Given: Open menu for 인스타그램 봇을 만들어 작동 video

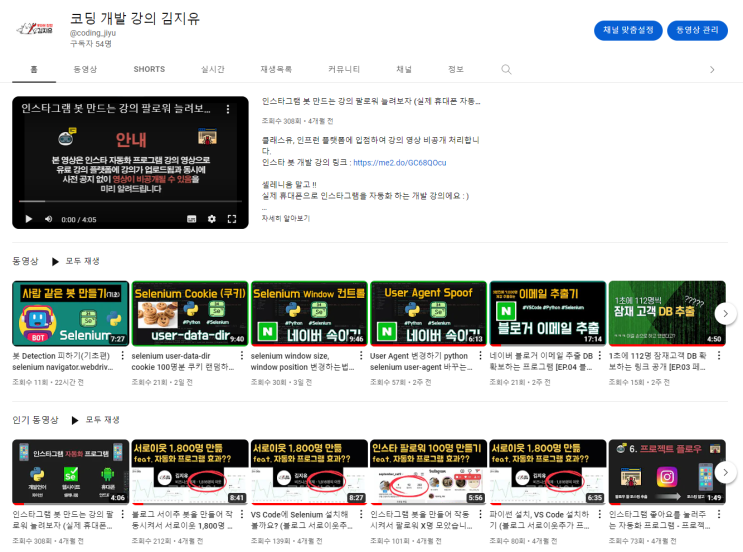Looking at the screenshot, I should [480, 514].
